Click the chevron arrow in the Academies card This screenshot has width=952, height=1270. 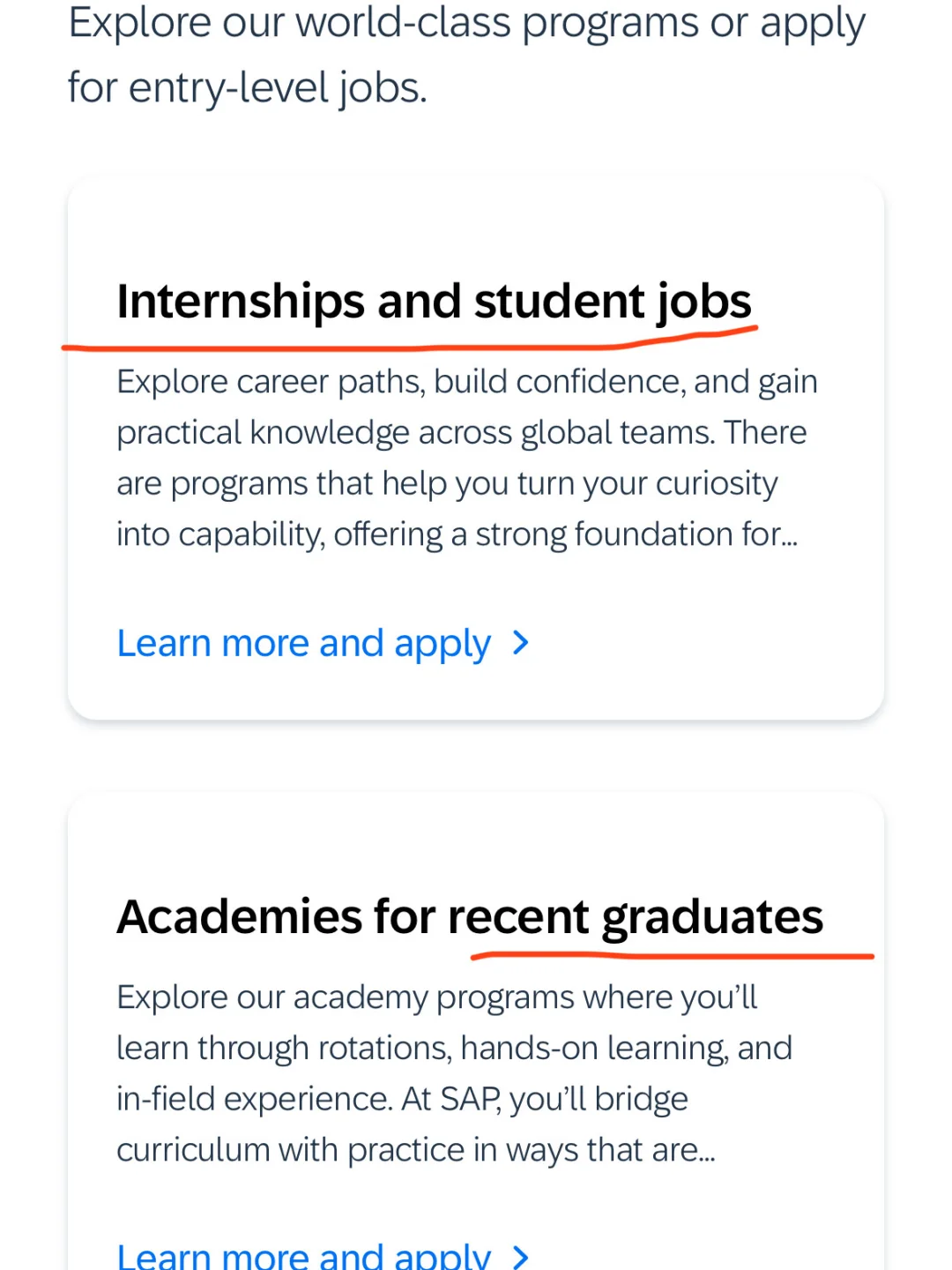(521, 1257)
